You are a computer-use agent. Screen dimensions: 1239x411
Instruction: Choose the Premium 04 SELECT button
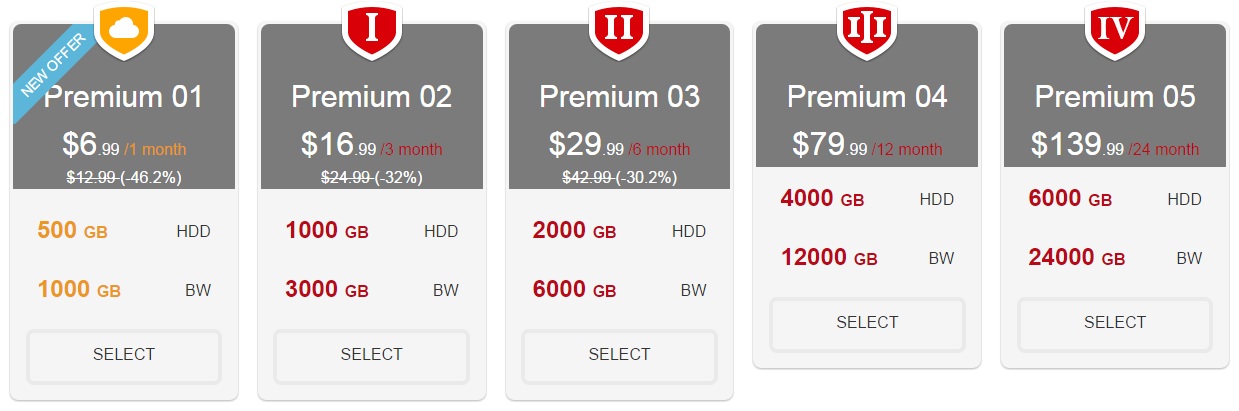pyautogui.click(x=867, y=323)
